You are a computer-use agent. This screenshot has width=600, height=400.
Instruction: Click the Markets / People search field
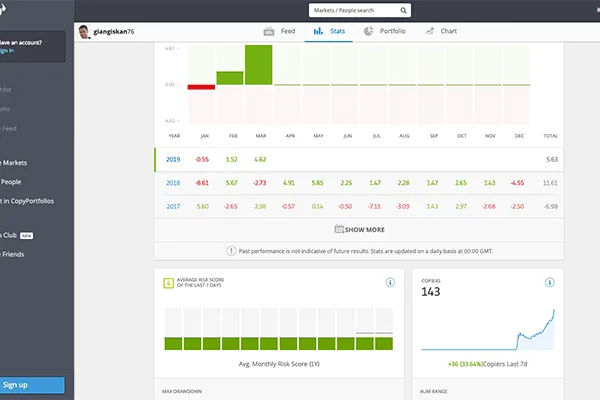click(355, 10)
